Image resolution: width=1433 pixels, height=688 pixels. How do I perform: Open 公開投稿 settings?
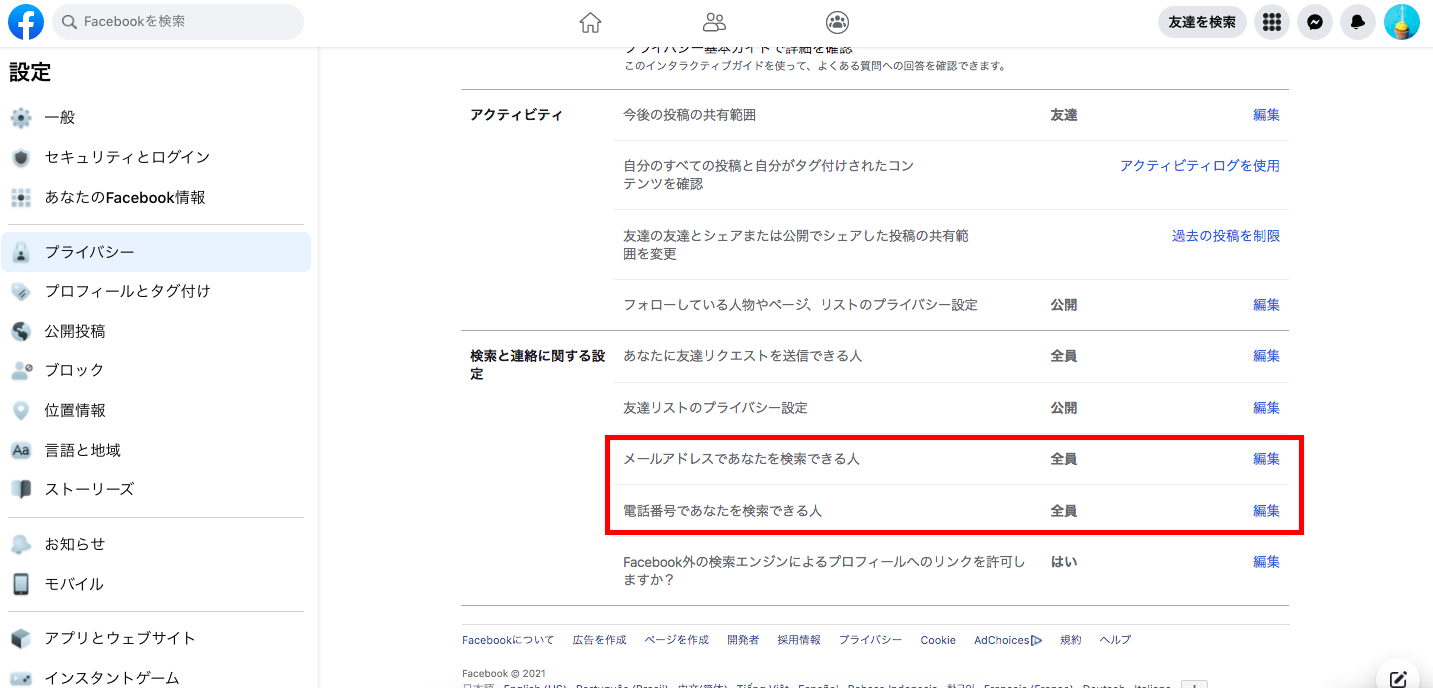point(156,331)
